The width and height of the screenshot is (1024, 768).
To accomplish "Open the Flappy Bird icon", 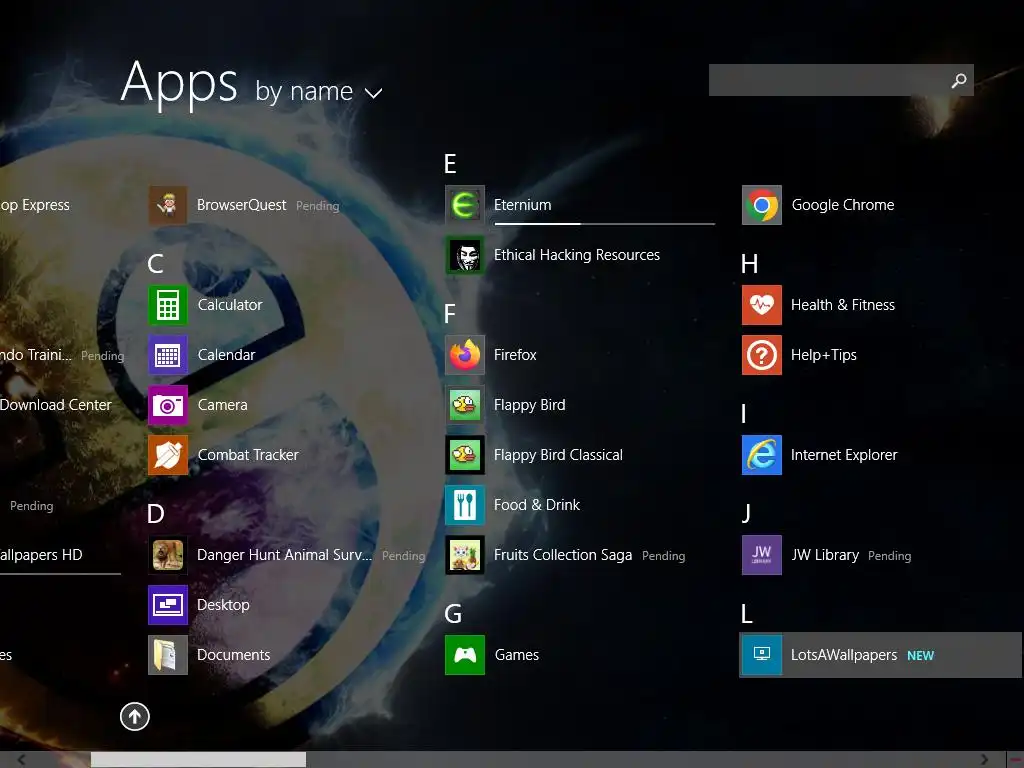I will pos(465,405).
